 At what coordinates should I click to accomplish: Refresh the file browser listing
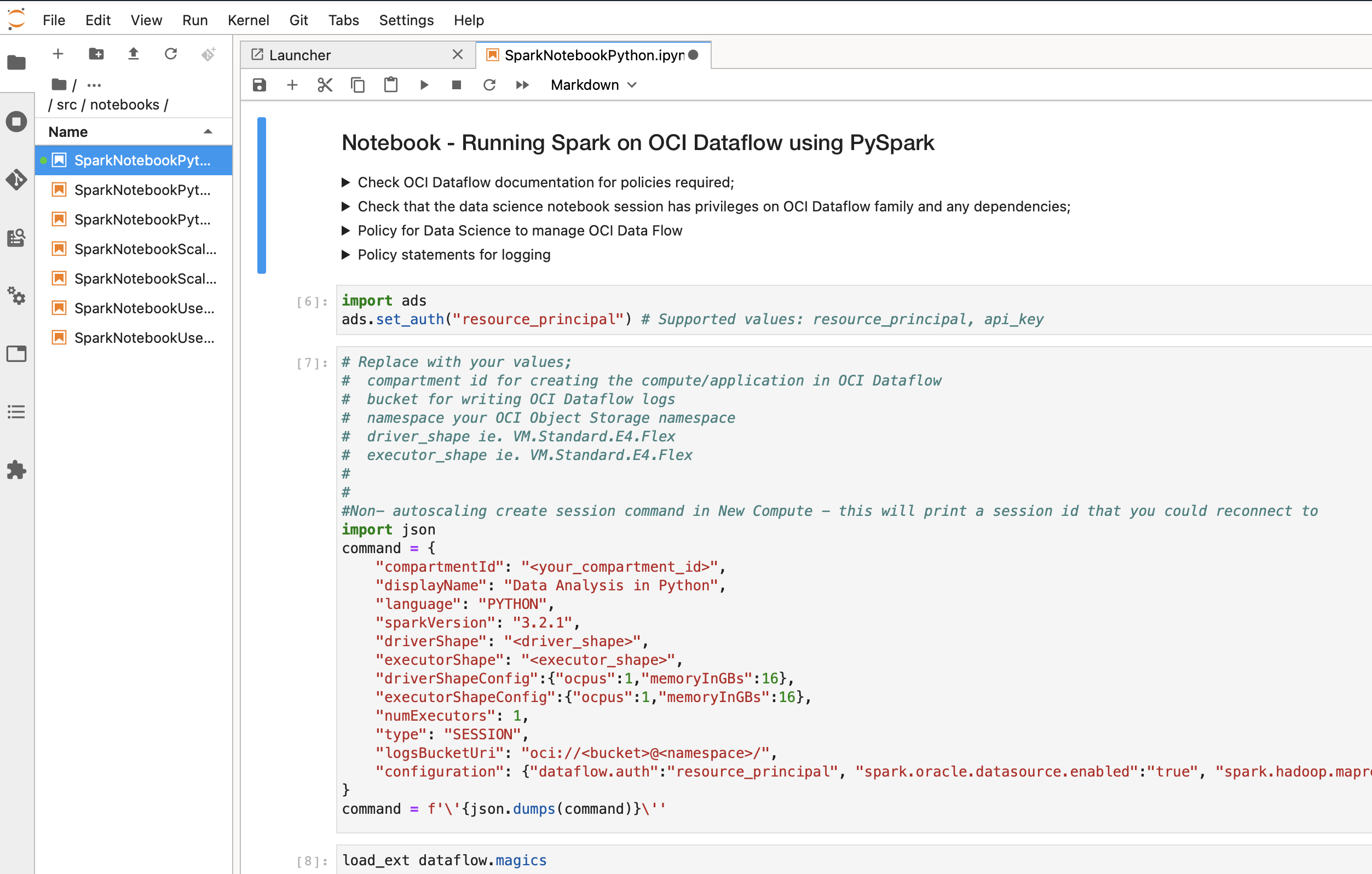click(171, 54)
